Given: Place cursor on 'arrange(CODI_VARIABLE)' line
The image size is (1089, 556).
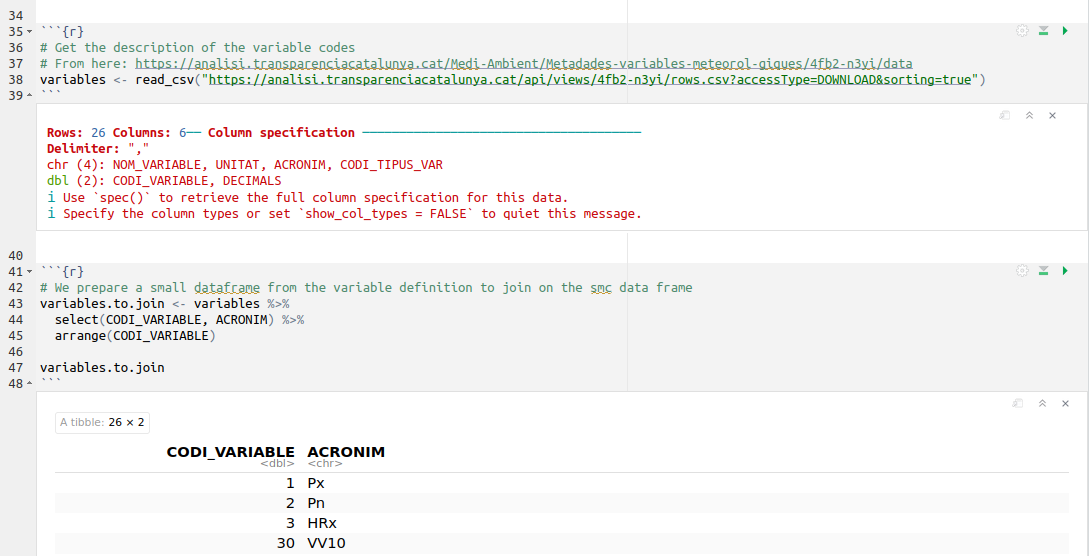Looking at the screenshot, I should [135, 336].
